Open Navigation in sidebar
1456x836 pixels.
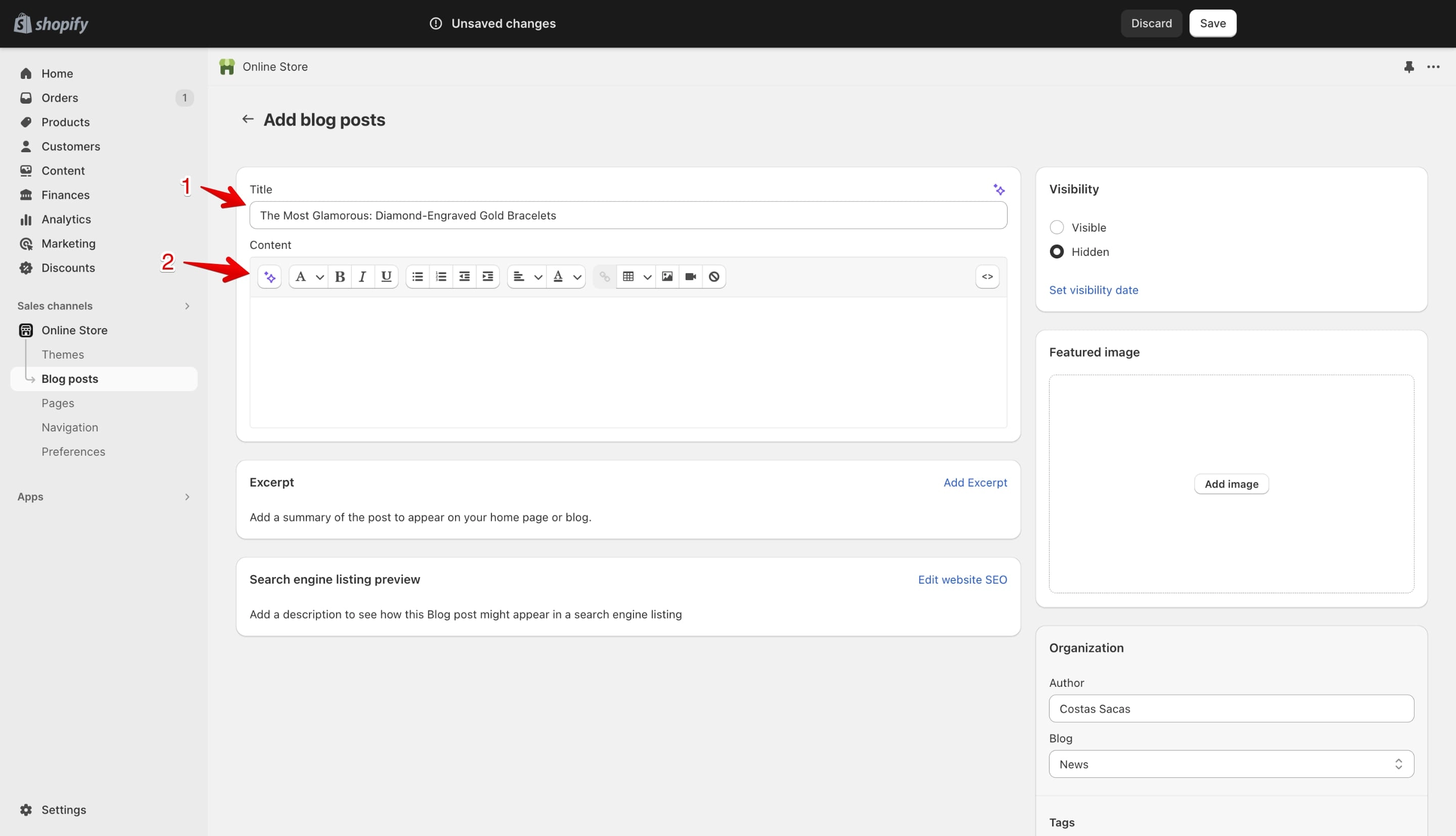[69, 427]
